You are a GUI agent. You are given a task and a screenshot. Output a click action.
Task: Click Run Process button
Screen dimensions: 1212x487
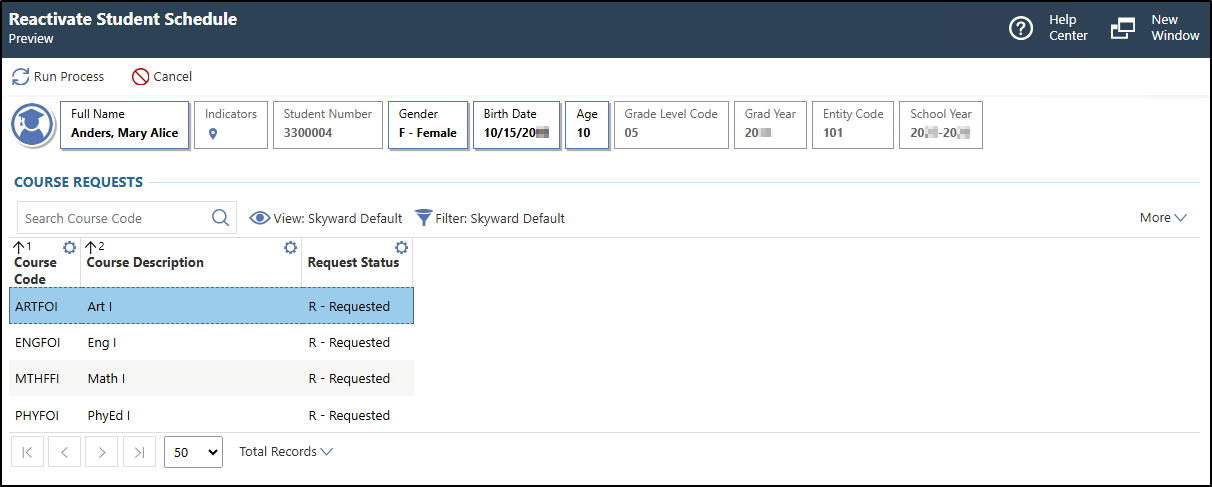tap(58, 76)
